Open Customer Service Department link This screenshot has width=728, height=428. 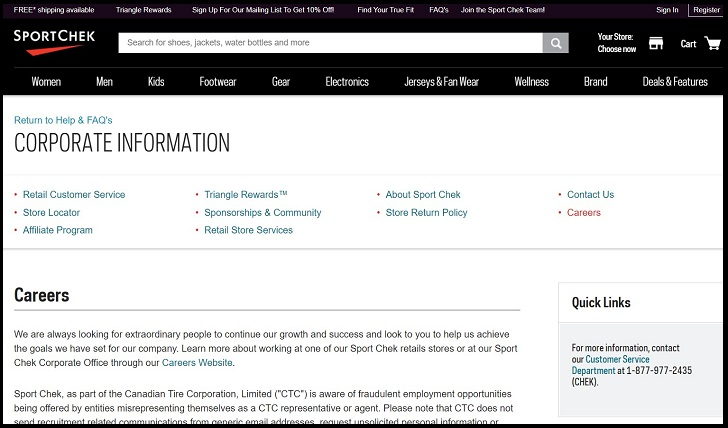pos(611,365)
